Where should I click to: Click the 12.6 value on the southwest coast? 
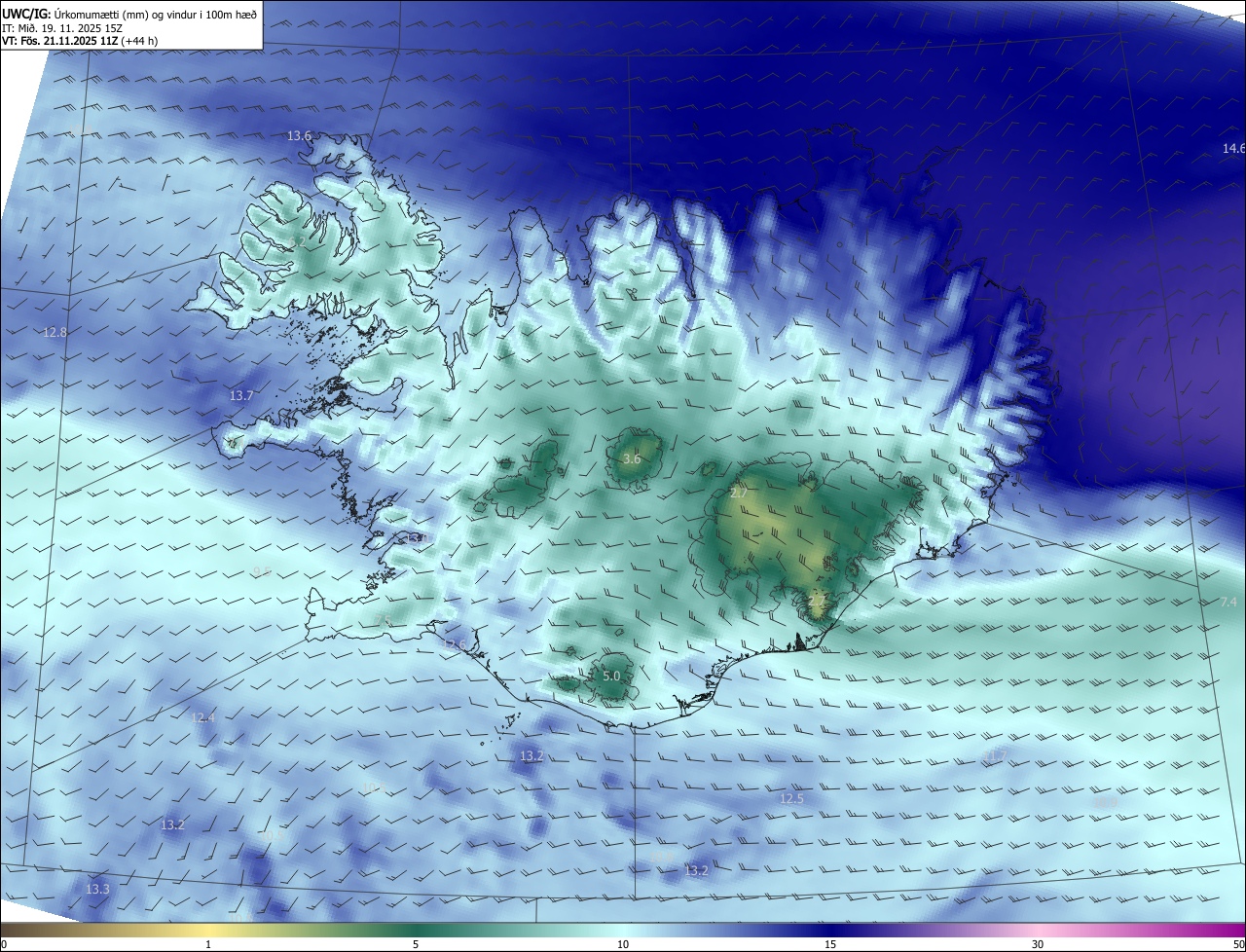tap(455, 644)
